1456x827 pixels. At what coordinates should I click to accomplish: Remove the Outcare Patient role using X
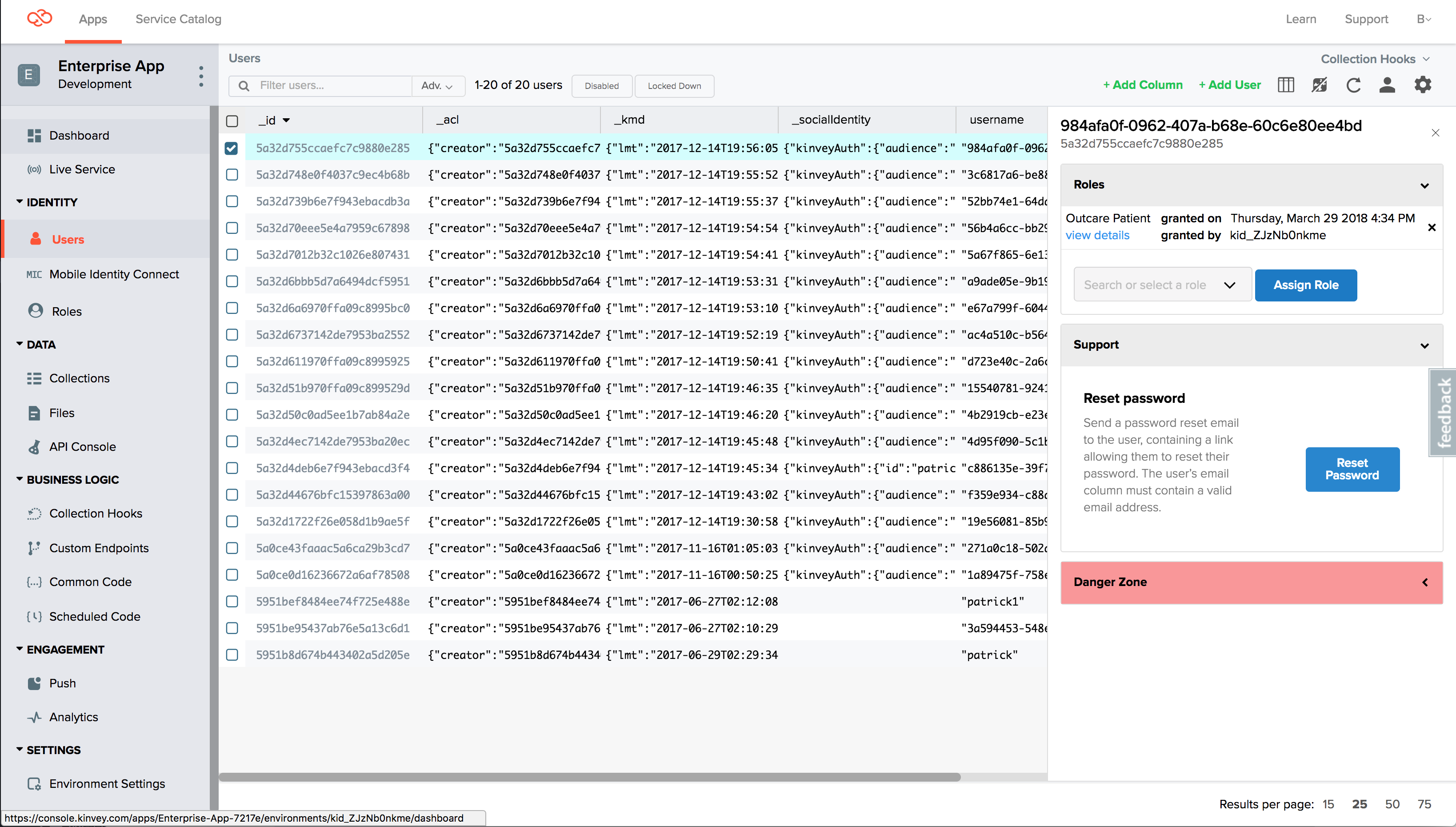pos(1432,227)
